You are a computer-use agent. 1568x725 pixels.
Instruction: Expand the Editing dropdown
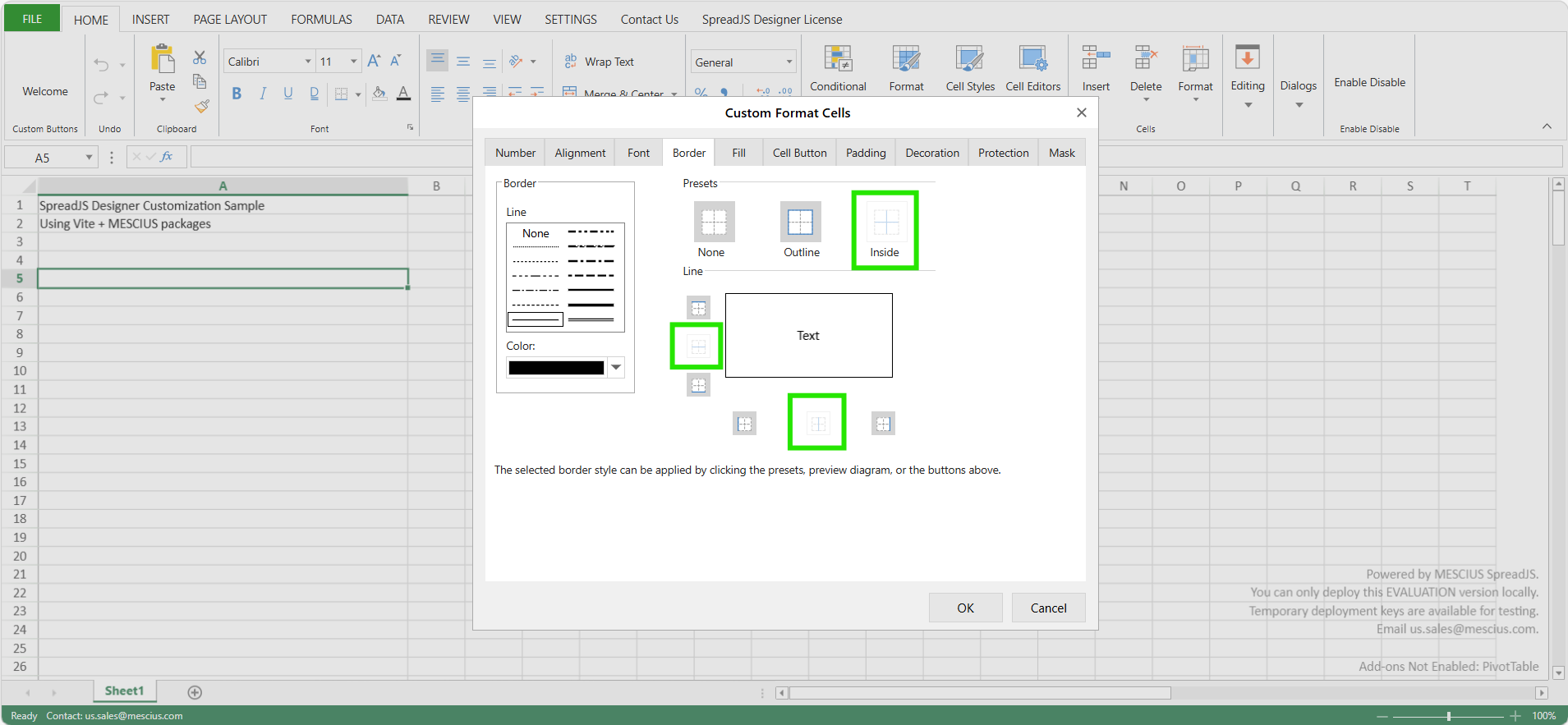[x=1248, y=105]
